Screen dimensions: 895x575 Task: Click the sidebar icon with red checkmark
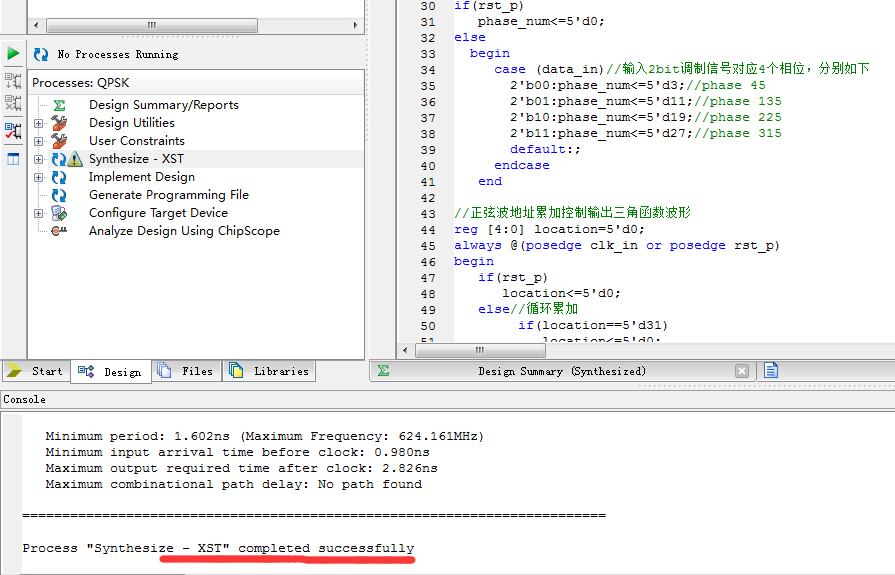(13, 131)
